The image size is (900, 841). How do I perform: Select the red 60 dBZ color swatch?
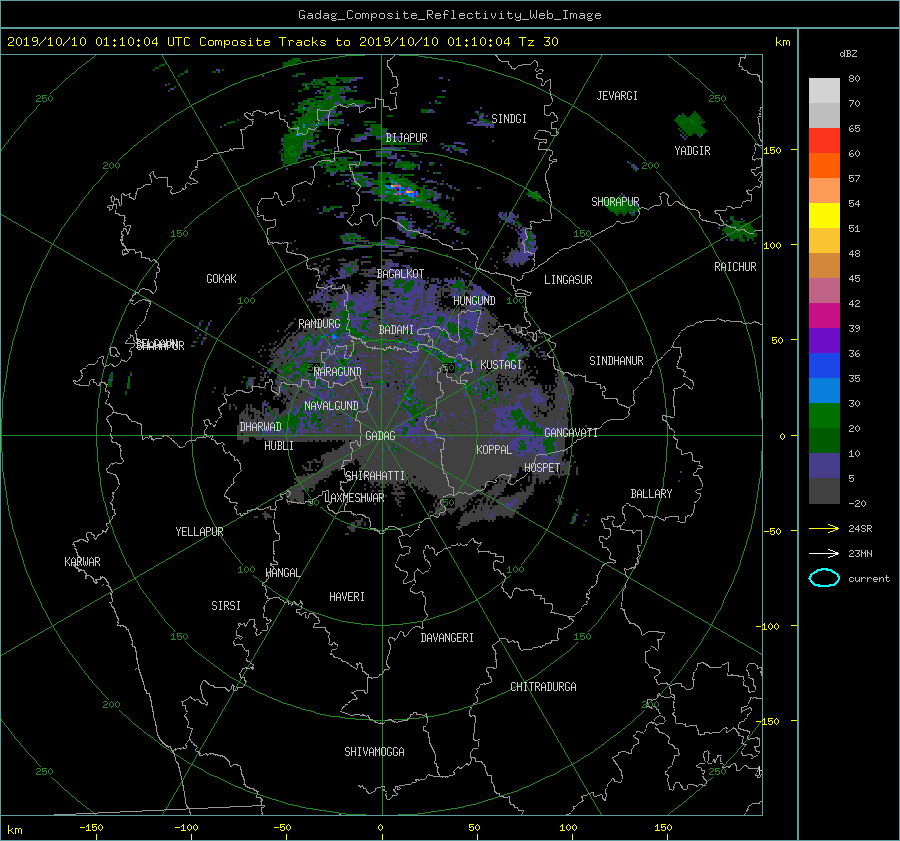(x=824, y=141)
